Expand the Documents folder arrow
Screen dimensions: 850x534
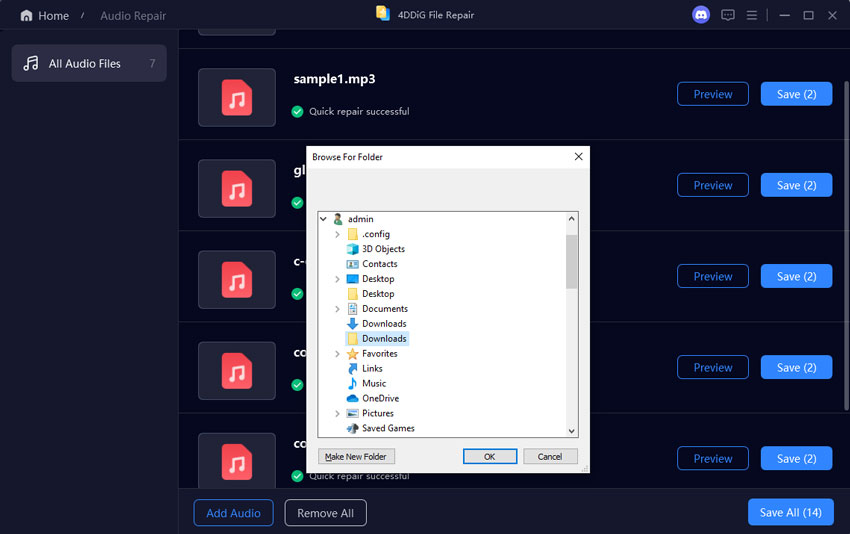tap(338, 309)
